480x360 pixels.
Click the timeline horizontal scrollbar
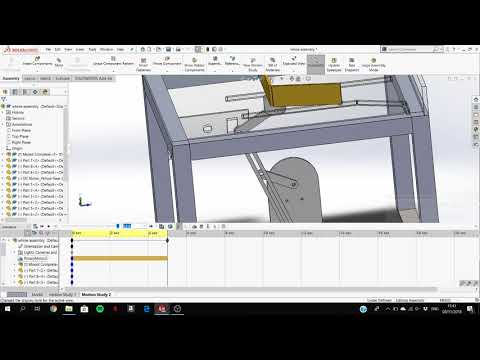click(x=250, y=289)
